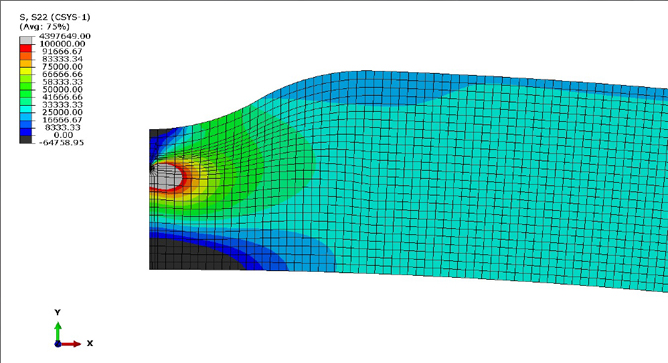Image resolution: width=668 pixels, height=363 pixels.
Task: Click the legend value 75000.00
Action: coord(62,67)
